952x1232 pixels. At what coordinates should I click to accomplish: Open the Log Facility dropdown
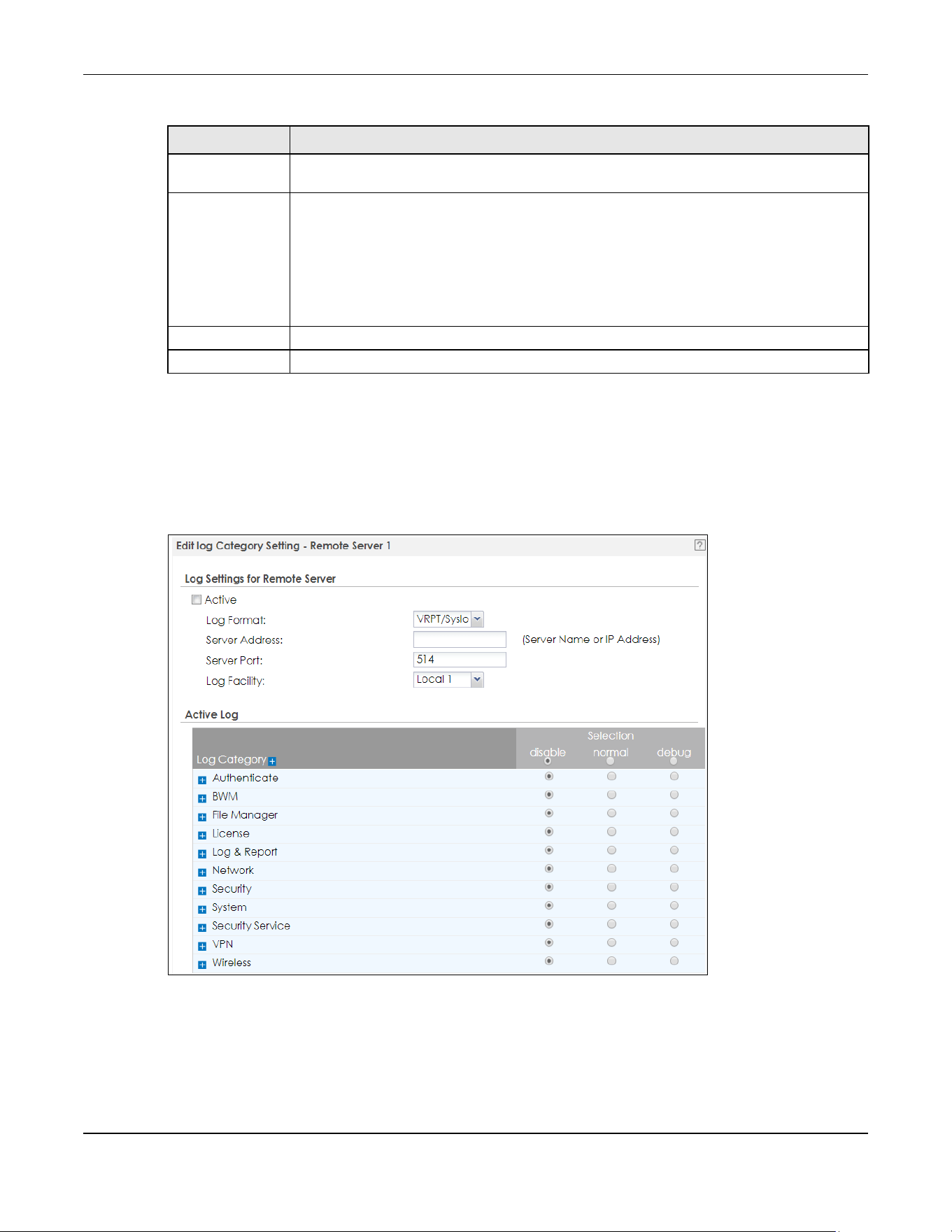448,679
